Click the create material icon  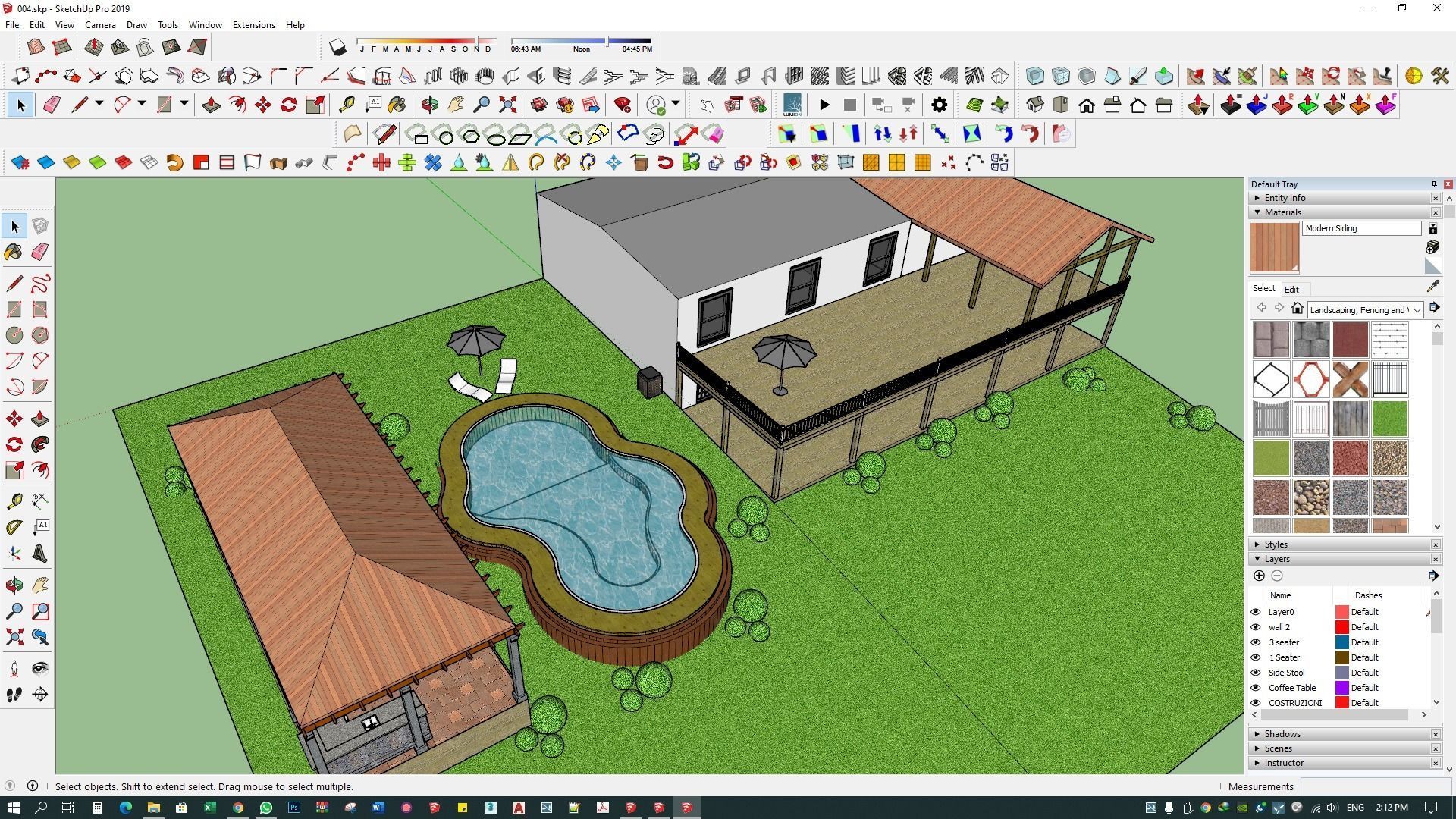(1432, 247)
